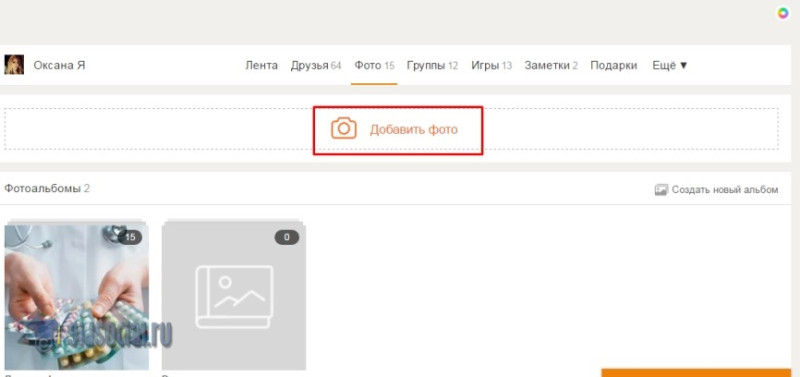Viewport: 800px width, 377px height.
Task: Click the 15 photo count badge
Action: tap(130, 237)
